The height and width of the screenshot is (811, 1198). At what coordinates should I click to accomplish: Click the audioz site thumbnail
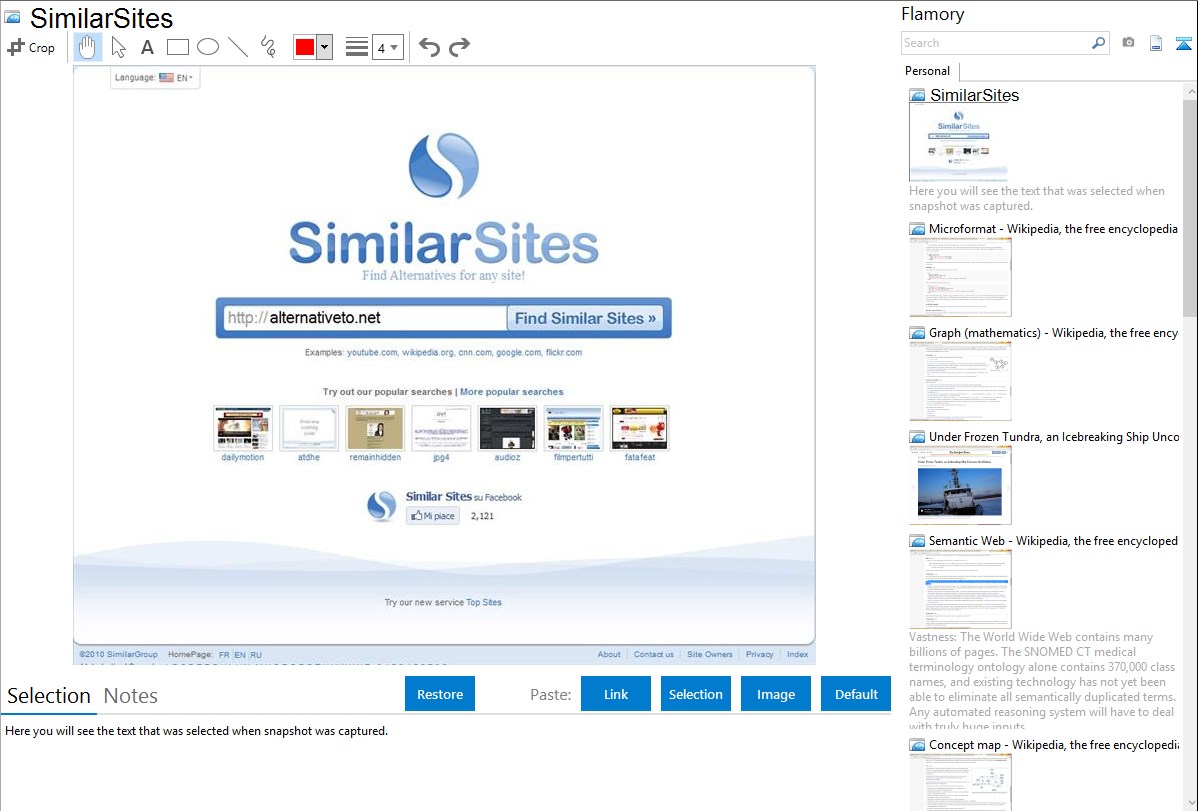507,428
